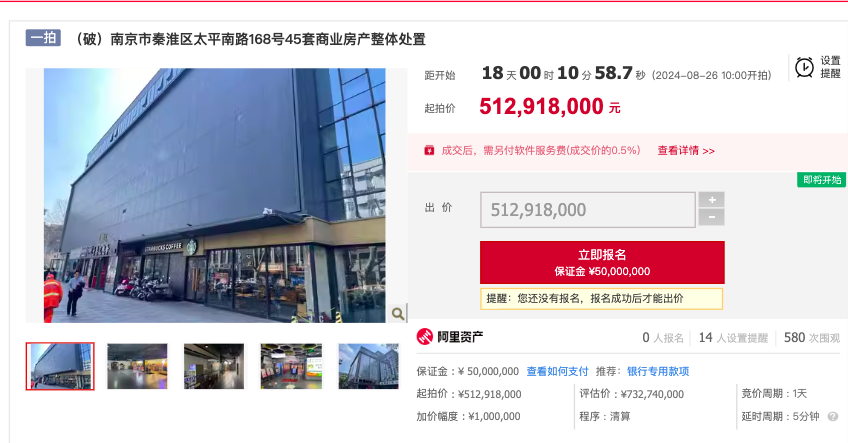
Task: Click the main Starbucks building photo
Action: coord(215,195)
